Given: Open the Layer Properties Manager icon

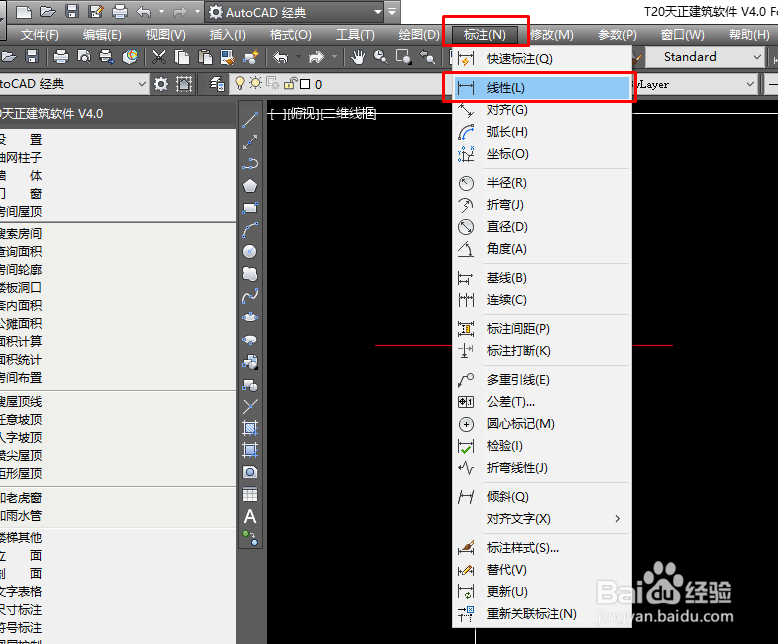Looking at the screenshot, I should click(x=217, y=84).
